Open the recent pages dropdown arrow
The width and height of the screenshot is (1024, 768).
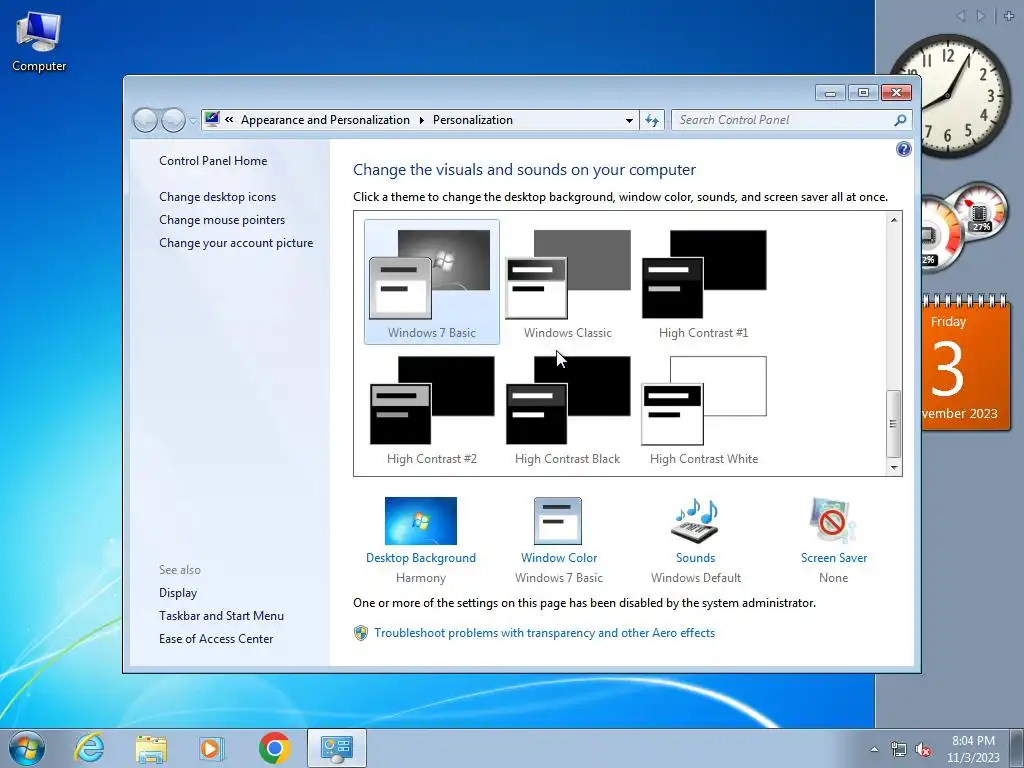(x=193, y=120)
